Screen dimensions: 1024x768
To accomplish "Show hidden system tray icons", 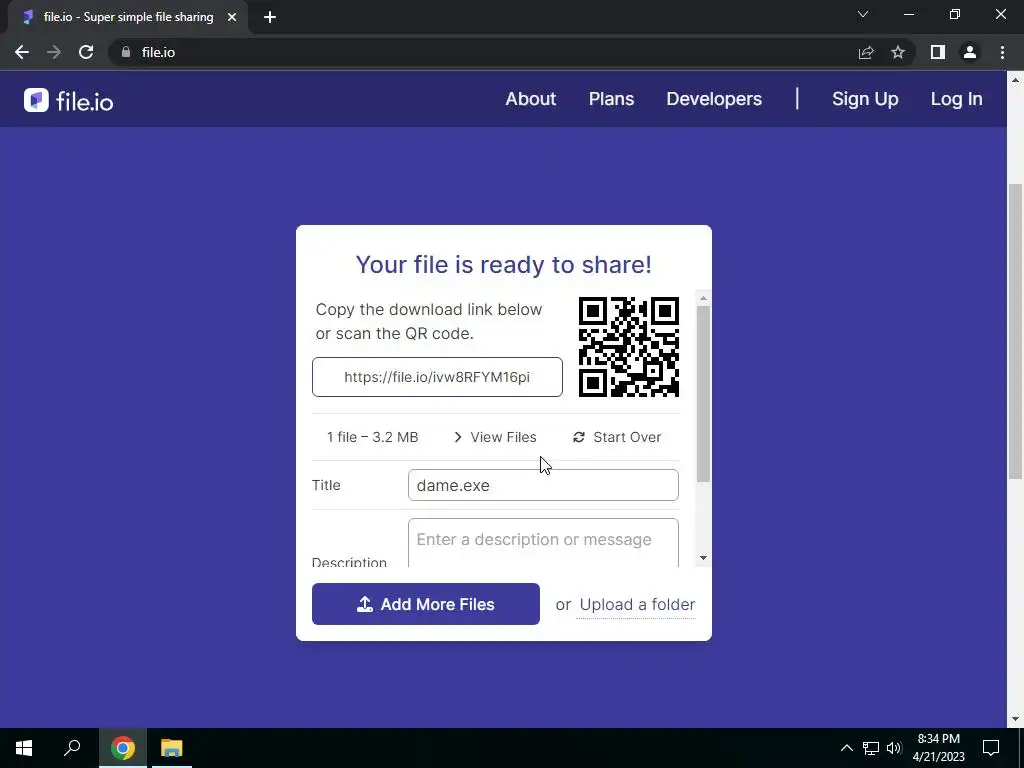I will (x=846, y=748).
